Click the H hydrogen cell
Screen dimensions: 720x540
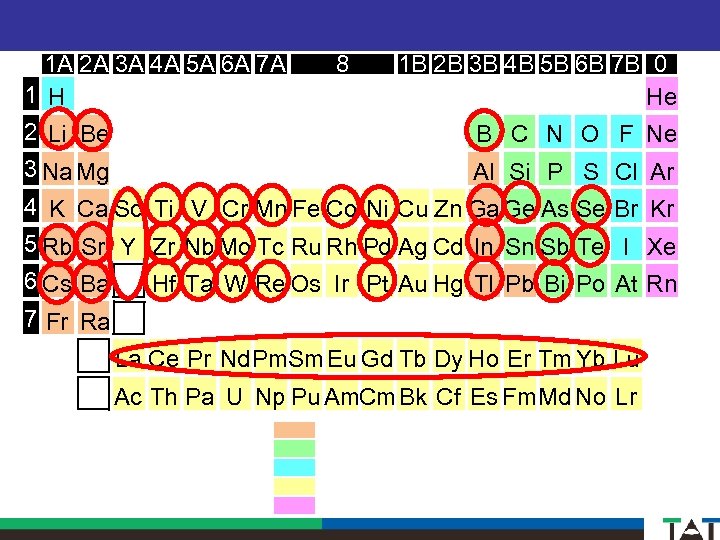pos(57,94)
